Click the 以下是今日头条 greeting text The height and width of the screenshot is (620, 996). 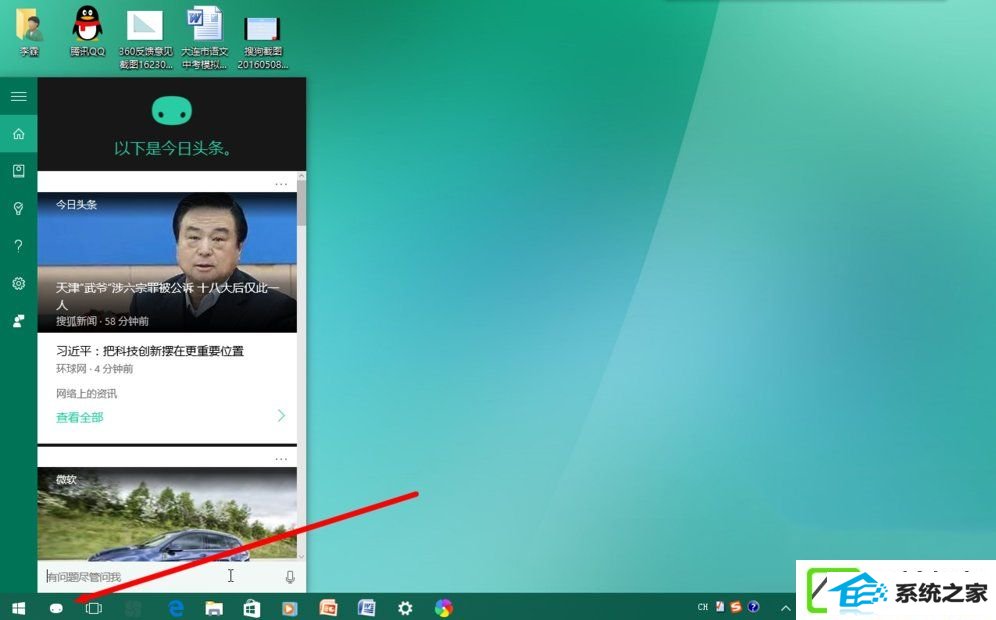172,149
